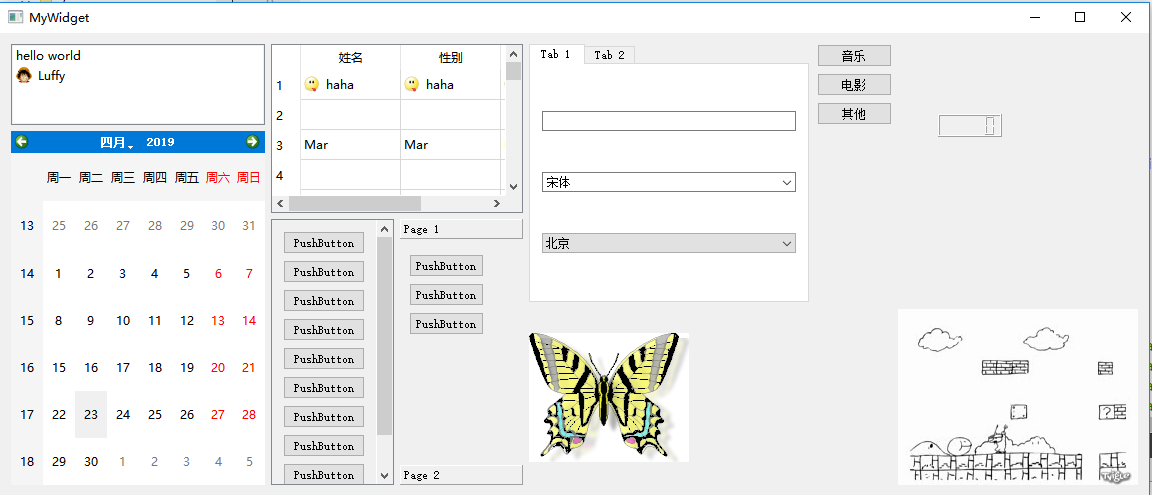Click the empty text input in Tab 1

[669, 121]
